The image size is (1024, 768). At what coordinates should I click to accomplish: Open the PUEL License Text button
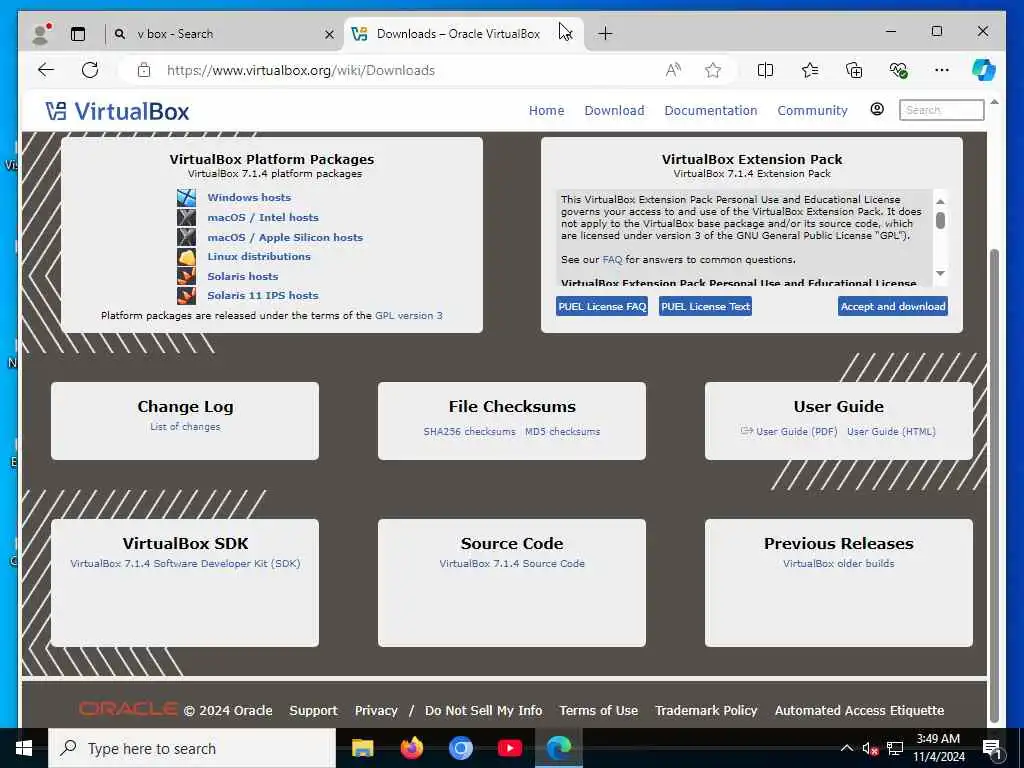click(705, 306)
